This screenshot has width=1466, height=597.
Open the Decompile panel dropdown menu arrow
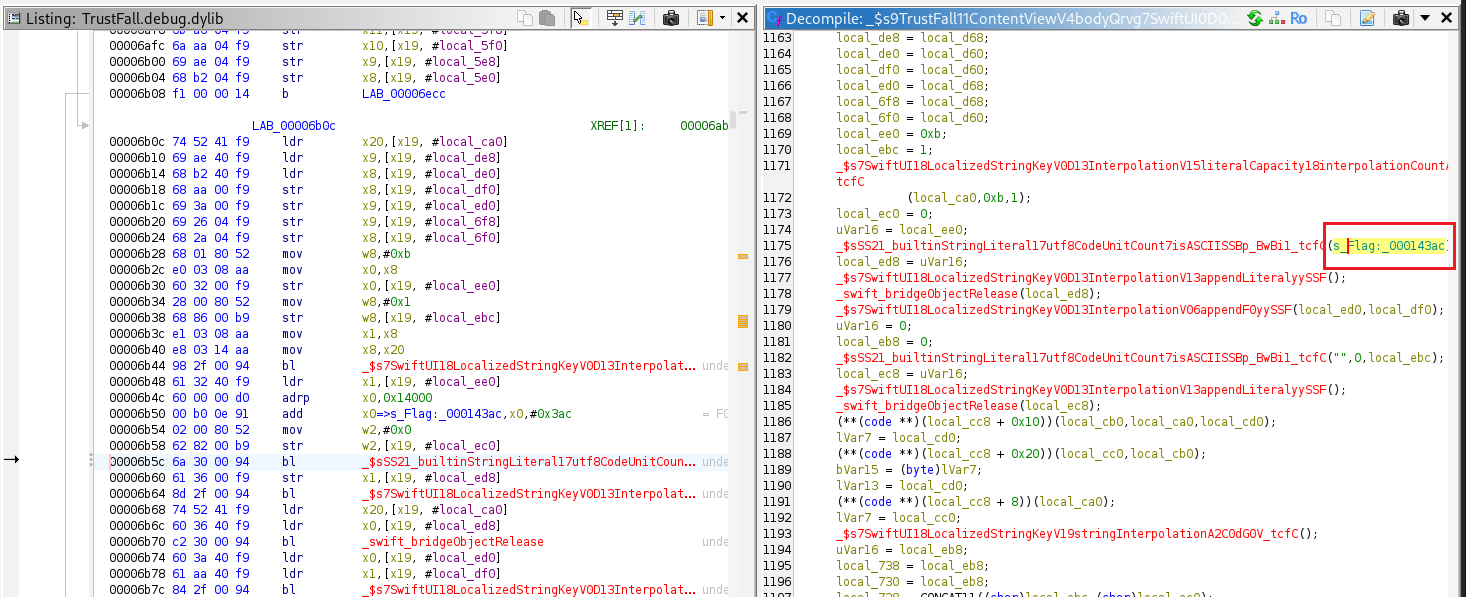(1424, 18)
